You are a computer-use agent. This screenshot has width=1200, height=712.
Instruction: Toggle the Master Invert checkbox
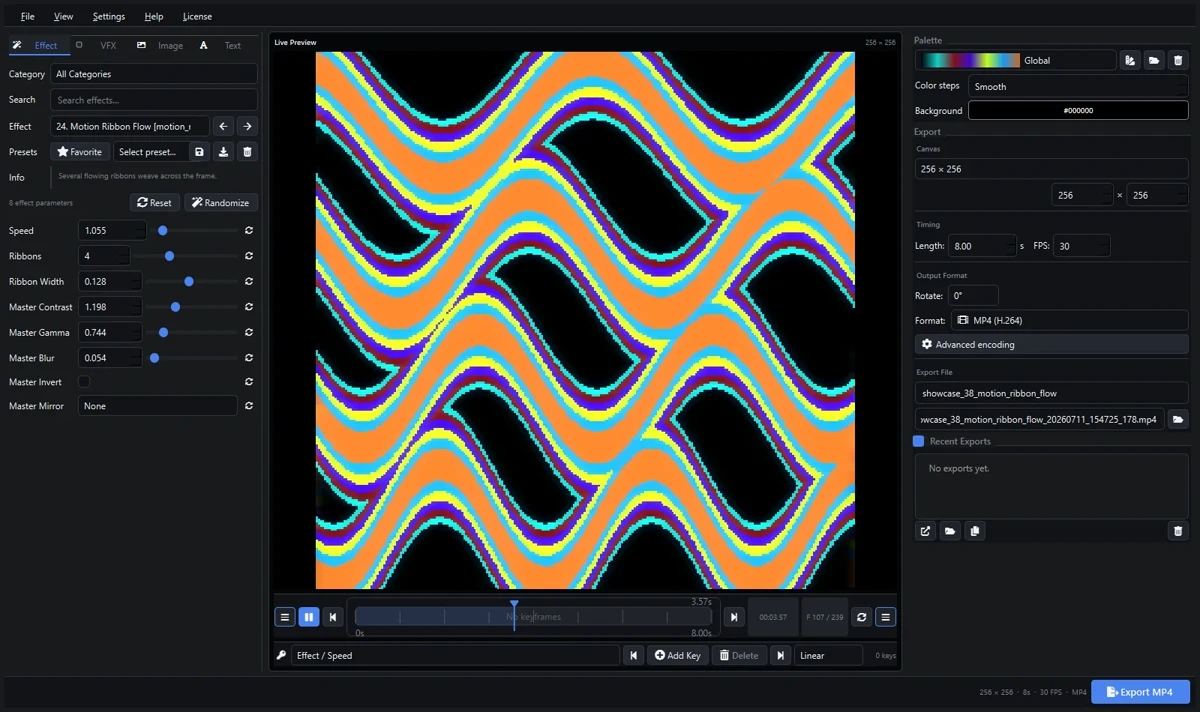point(84,382)
